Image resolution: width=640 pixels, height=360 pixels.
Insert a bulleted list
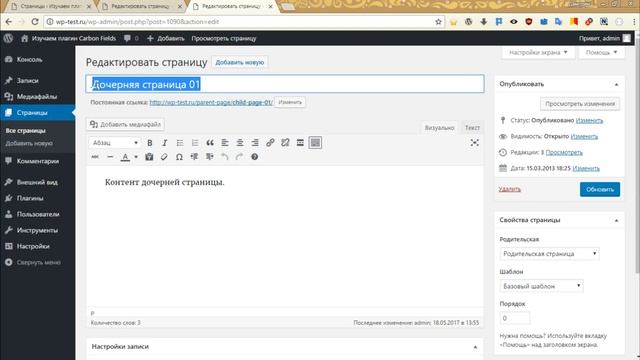(180, 143)
